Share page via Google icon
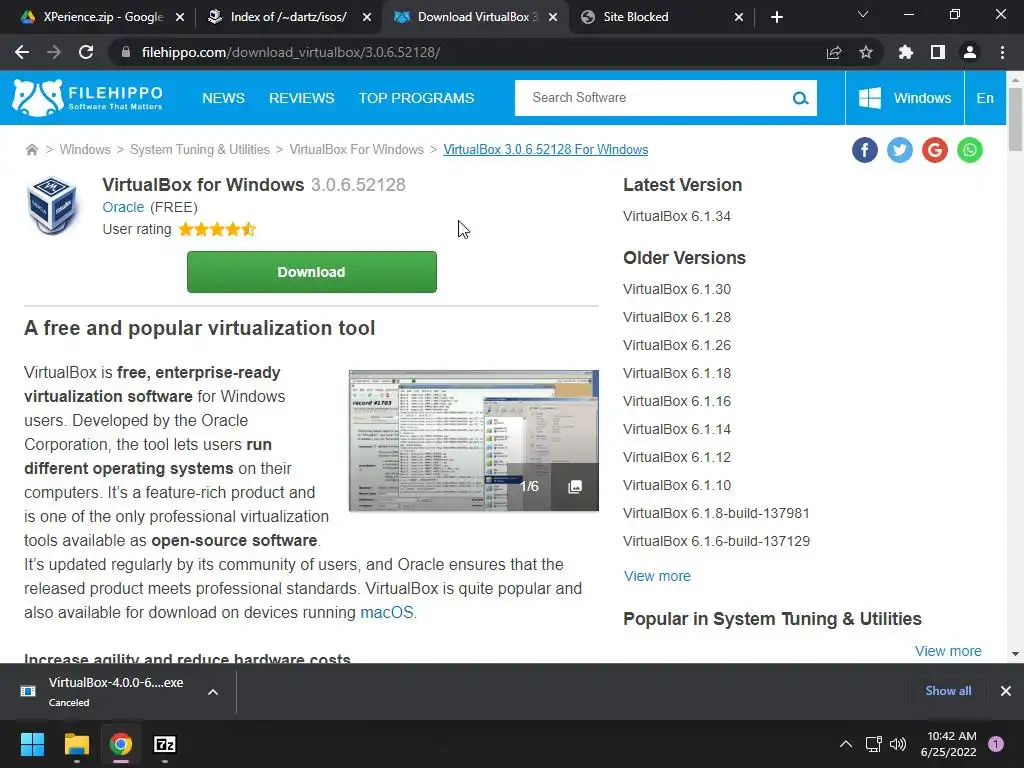Viewport: 1024px width, 768px height. pos(935,150)
